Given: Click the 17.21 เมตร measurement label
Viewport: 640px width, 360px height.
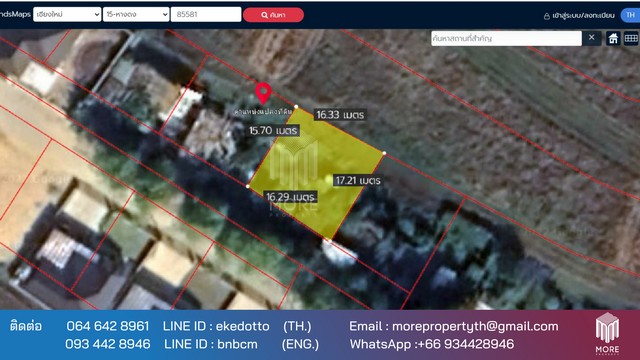Looking at the screenshot, I should [358, 180].
